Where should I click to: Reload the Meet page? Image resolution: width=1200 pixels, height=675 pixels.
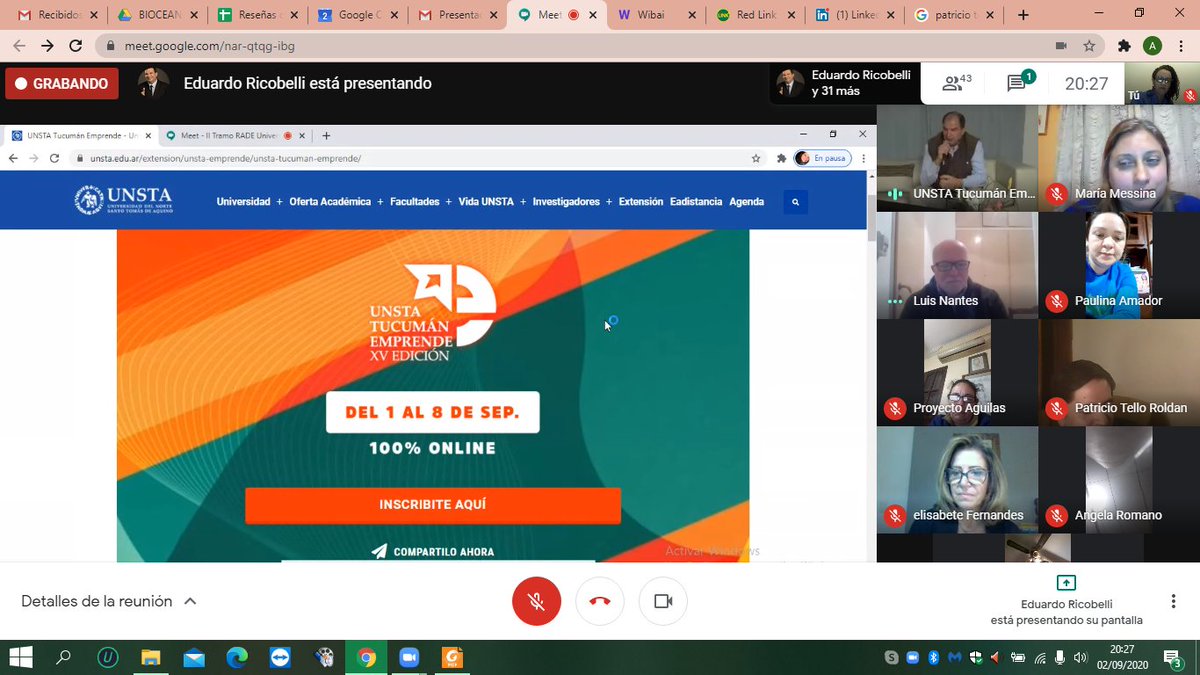click(76, 46)
